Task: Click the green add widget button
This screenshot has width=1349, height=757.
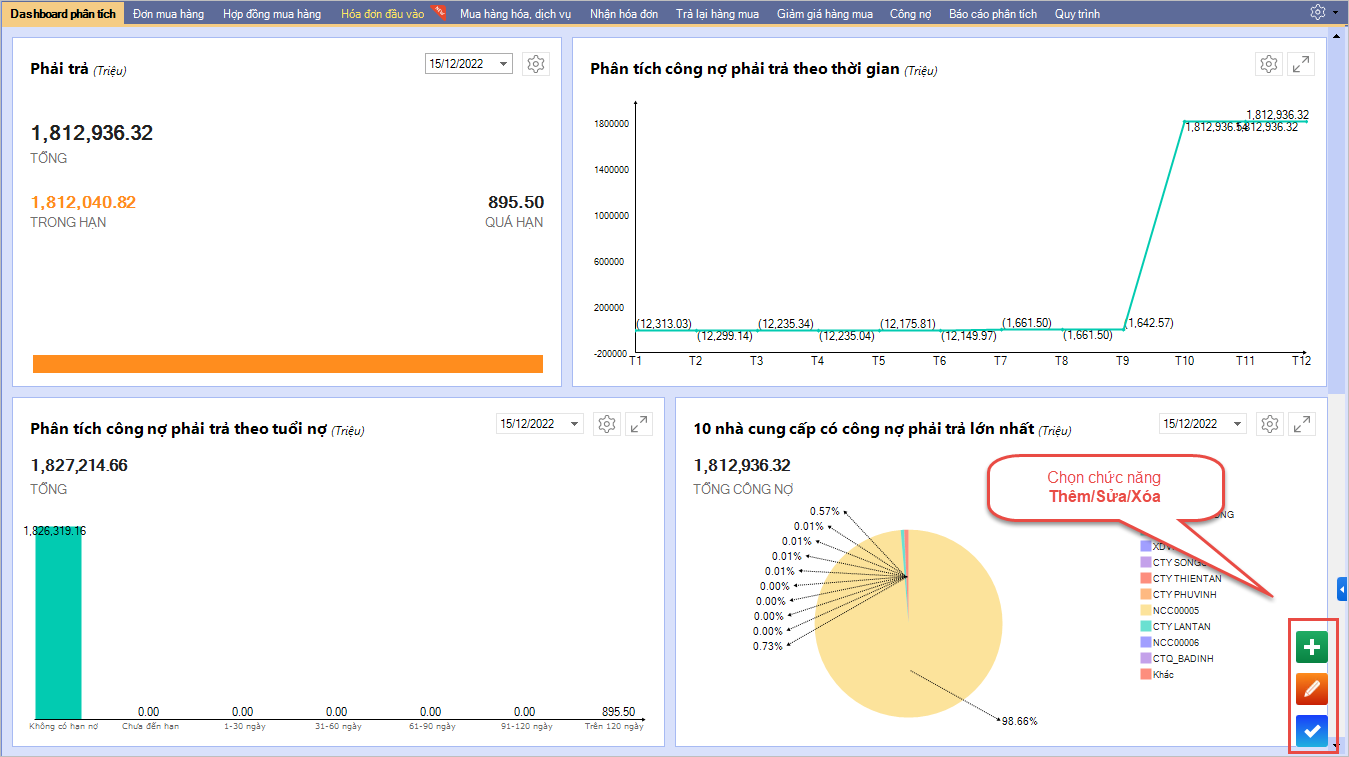Action: [1311, 647]
